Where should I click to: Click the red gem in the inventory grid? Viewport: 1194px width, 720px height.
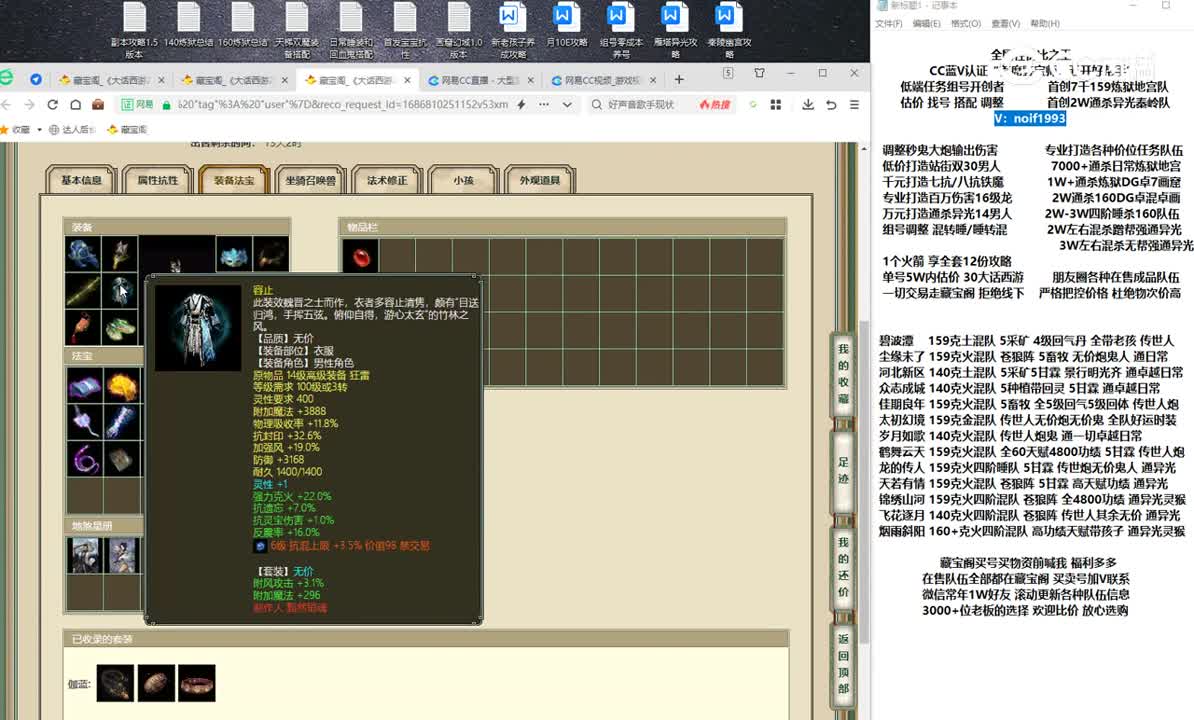tap(360, 256)
